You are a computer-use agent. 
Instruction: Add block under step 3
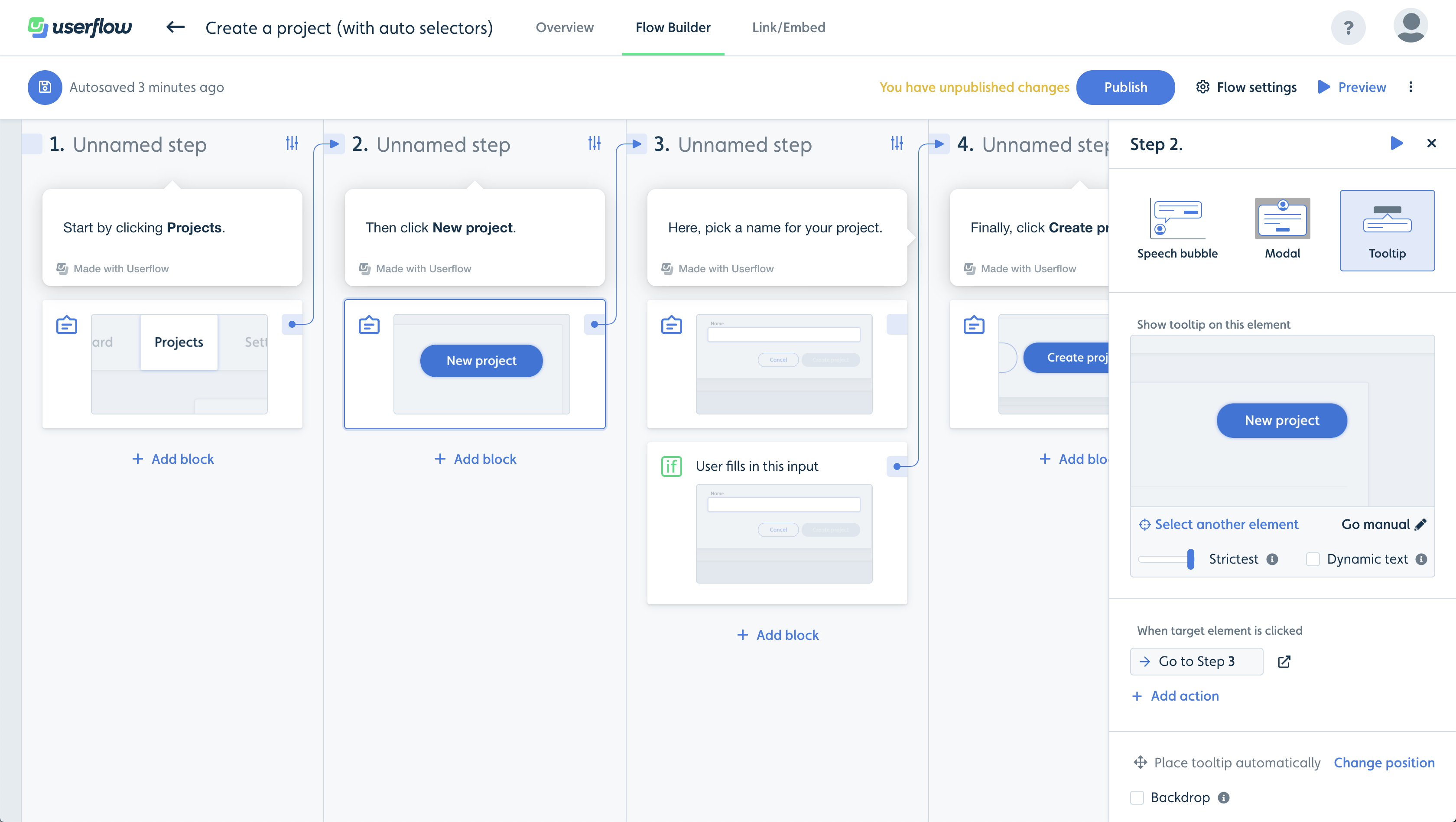(x=778, y=635)
